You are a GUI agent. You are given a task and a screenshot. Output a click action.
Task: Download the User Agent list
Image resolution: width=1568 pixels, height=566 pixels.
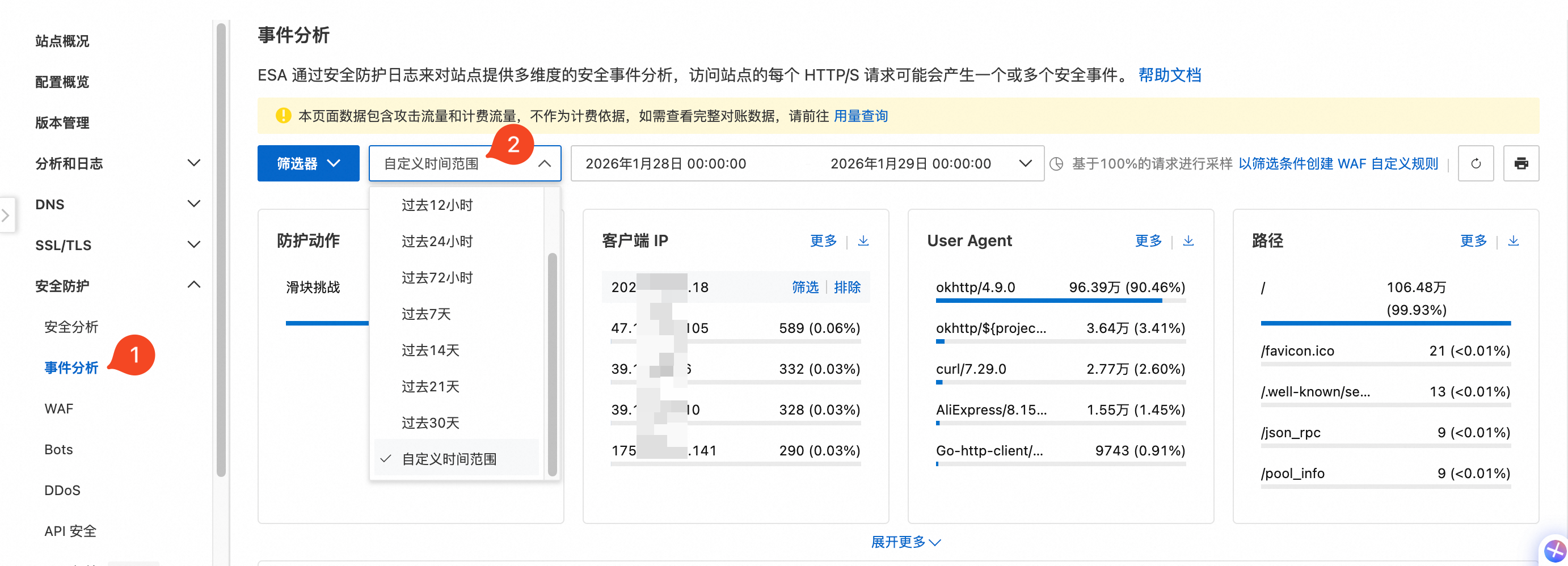(x=1188, y=241)
